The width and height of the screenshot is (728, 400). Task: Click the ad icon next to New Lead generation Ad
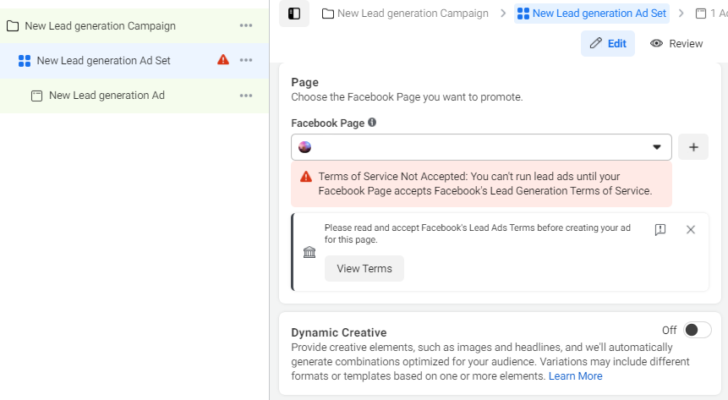tap(36, 96)
